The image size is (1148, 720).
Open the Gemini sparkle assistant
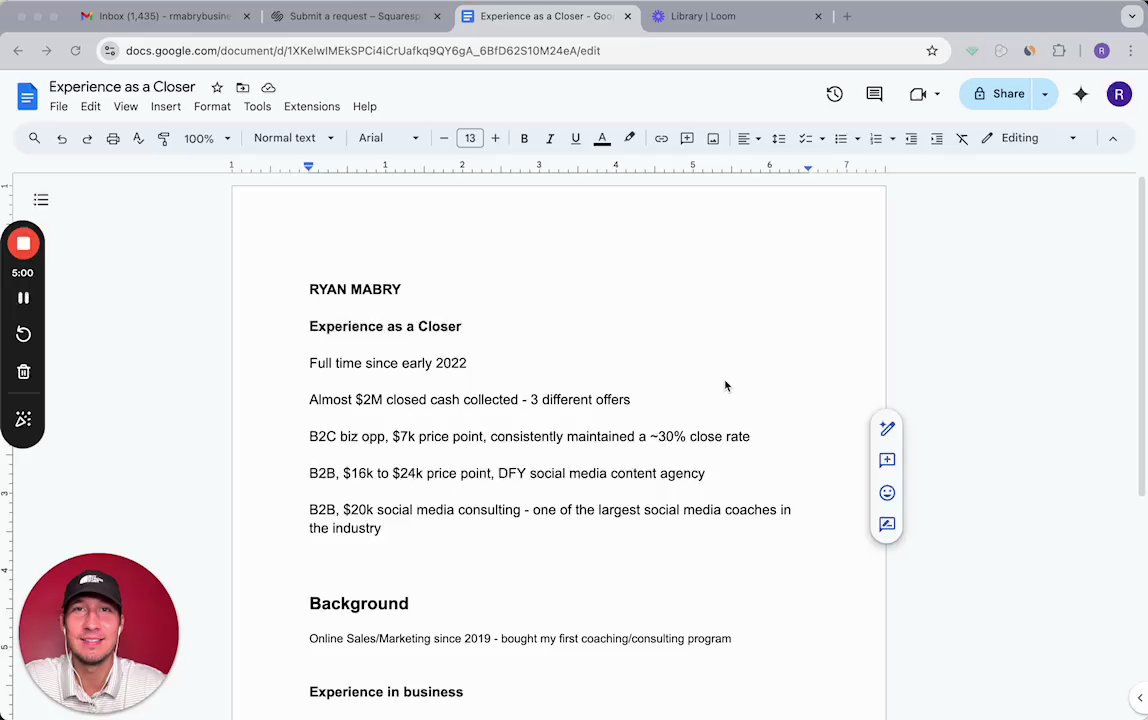1081,94
